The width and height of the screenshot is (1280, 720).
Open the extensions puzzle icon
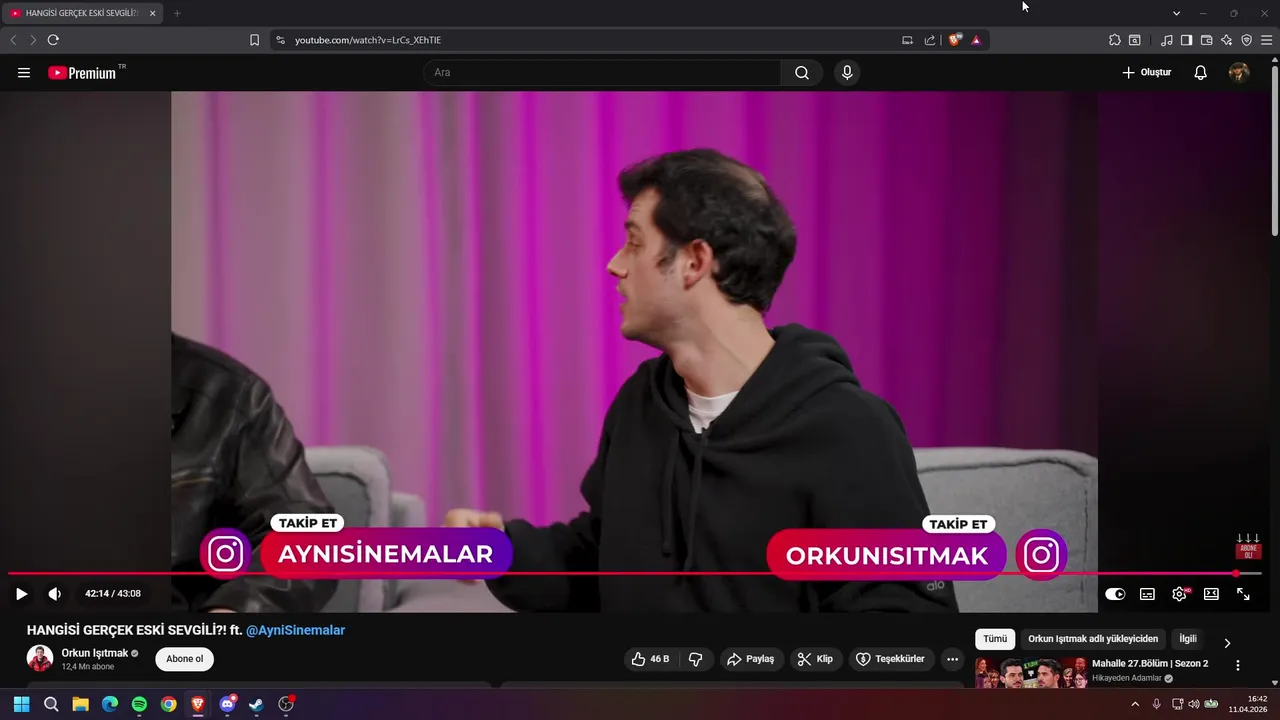coord(1115,40)
